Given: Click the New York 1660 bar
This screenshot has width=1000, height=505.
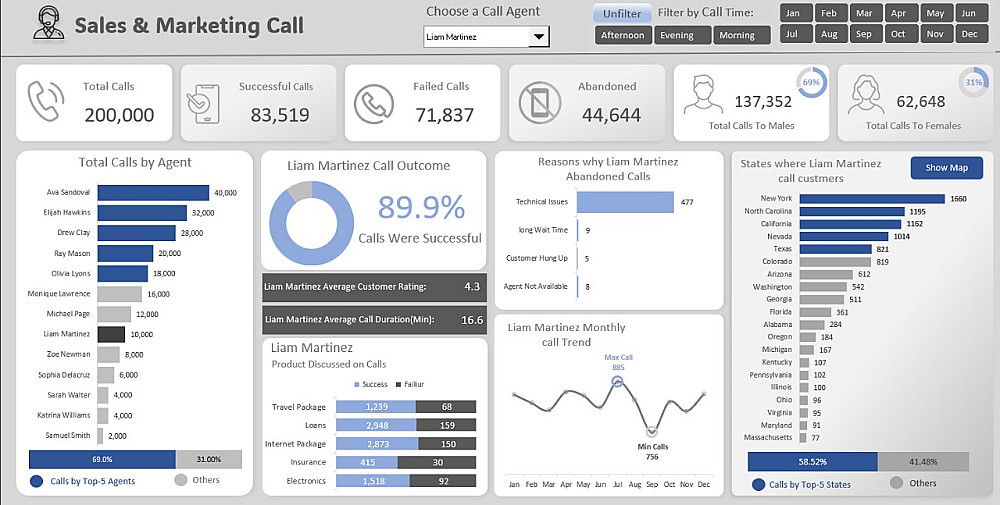Looking at the screenshot, I should coord(872,198).
